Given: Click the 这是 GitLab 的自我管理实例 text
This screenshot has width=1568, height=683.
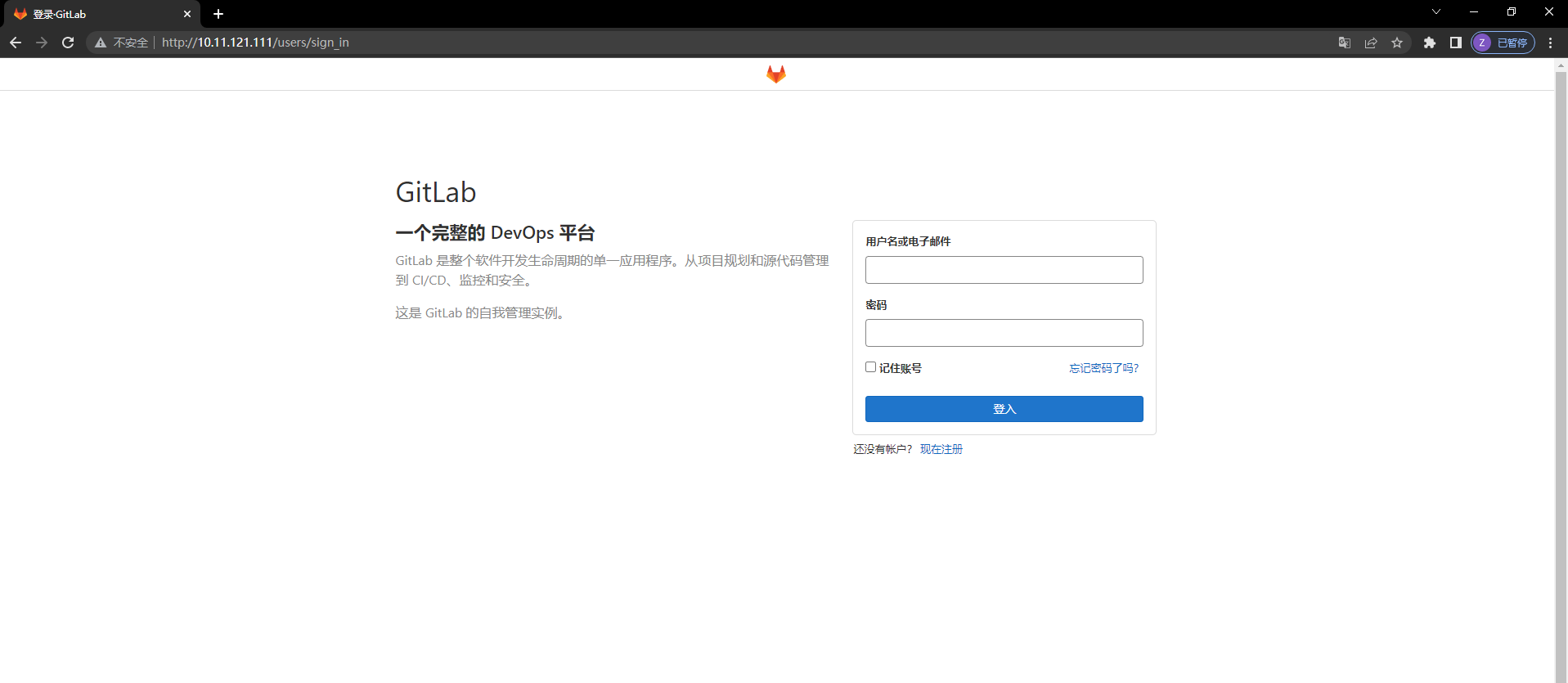Looking at the screenshot, I should coord(482,313).
